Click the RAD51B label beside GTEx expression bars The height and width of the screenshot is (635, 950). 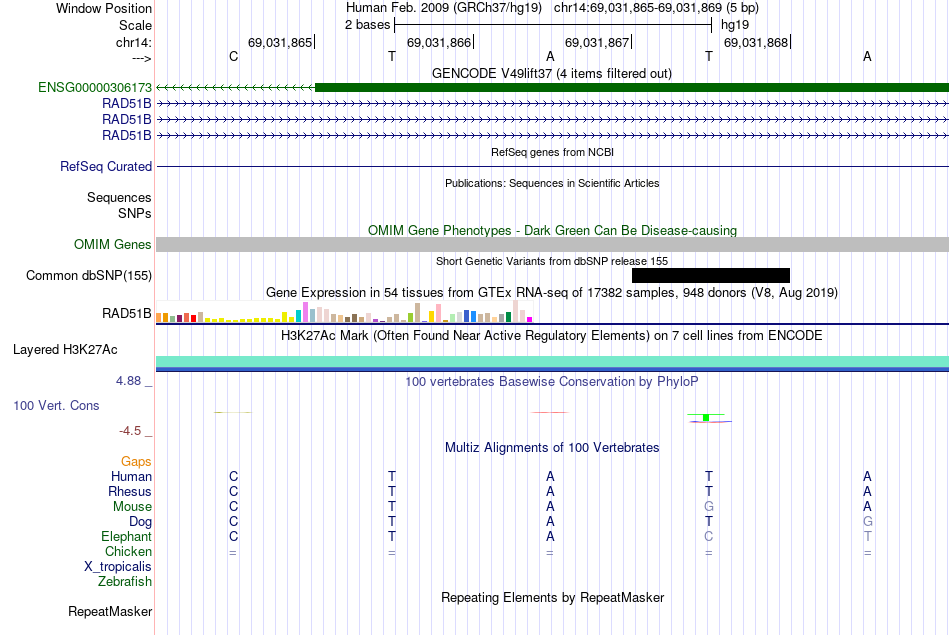click(x=127, y=313)
